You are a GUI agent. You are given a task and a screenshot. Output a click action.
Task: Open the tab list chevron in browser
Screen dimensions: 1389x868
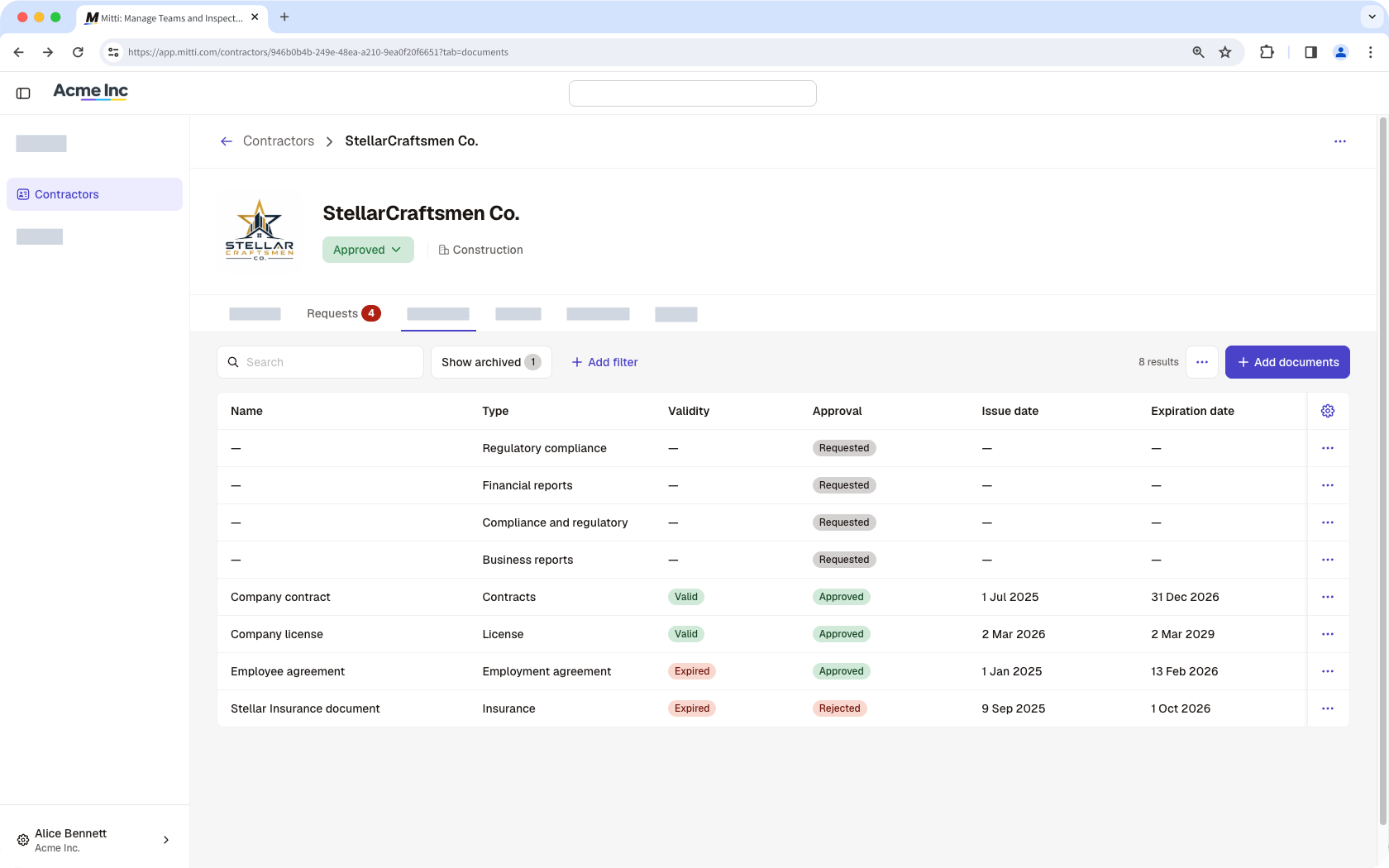coord(1372,17)
